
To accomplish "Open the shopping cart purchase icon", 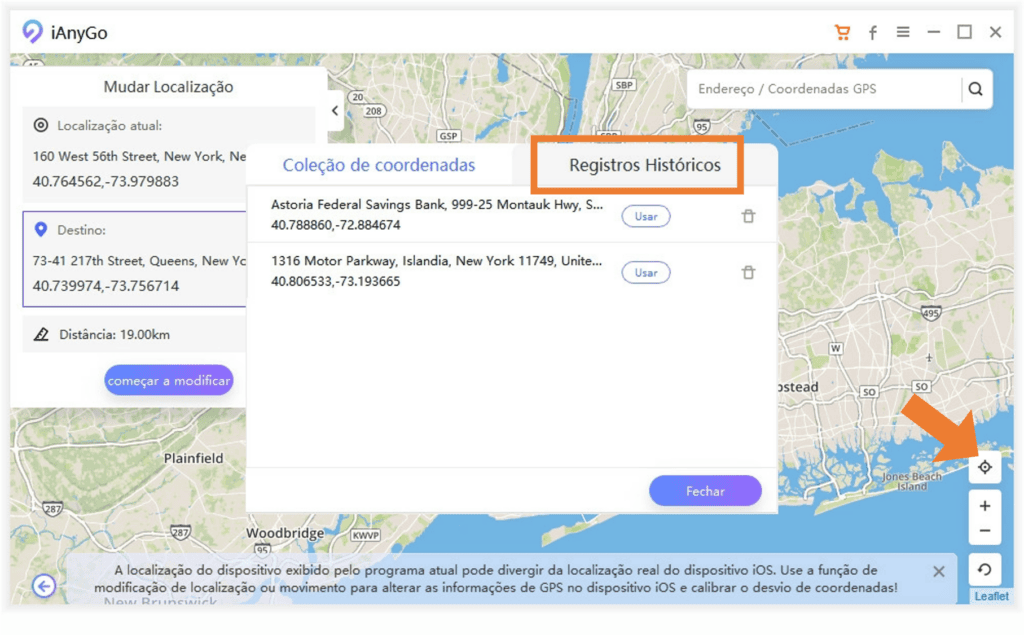I will click(x=842, y=32).
